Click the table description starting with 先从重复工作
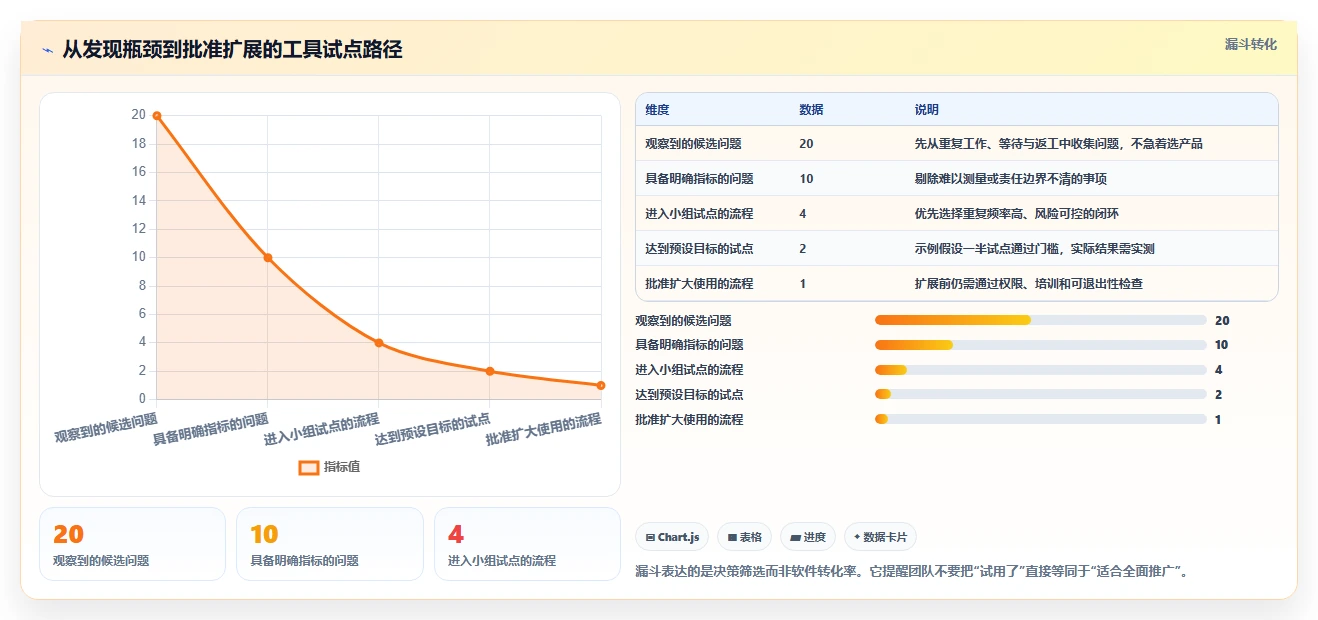Viewport: 1318px width, 620px height. tap(1058, 144)
